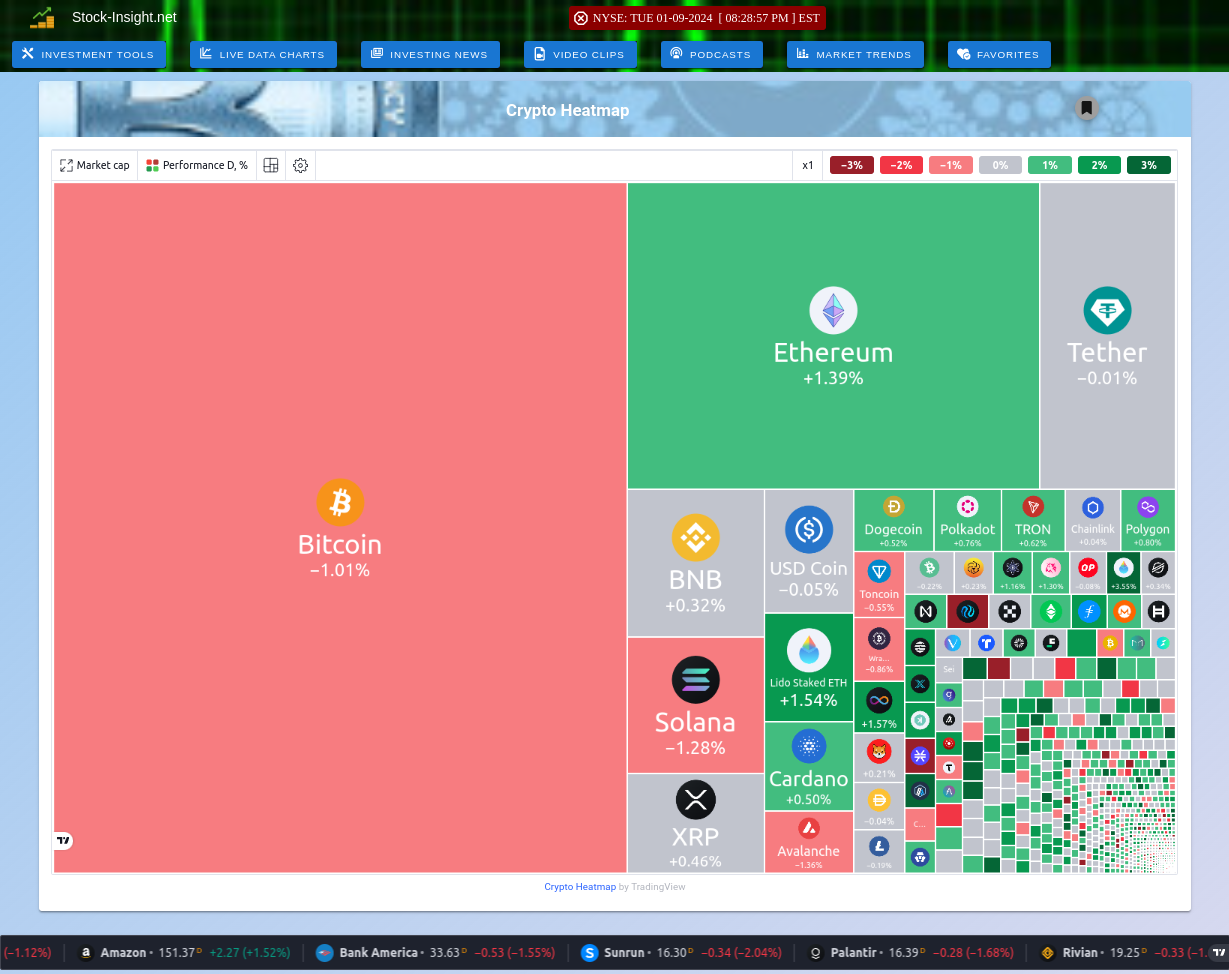Click Rivian ticker in bottom tape
This screenshot has width=1229, height=974.
[1123, 953]
